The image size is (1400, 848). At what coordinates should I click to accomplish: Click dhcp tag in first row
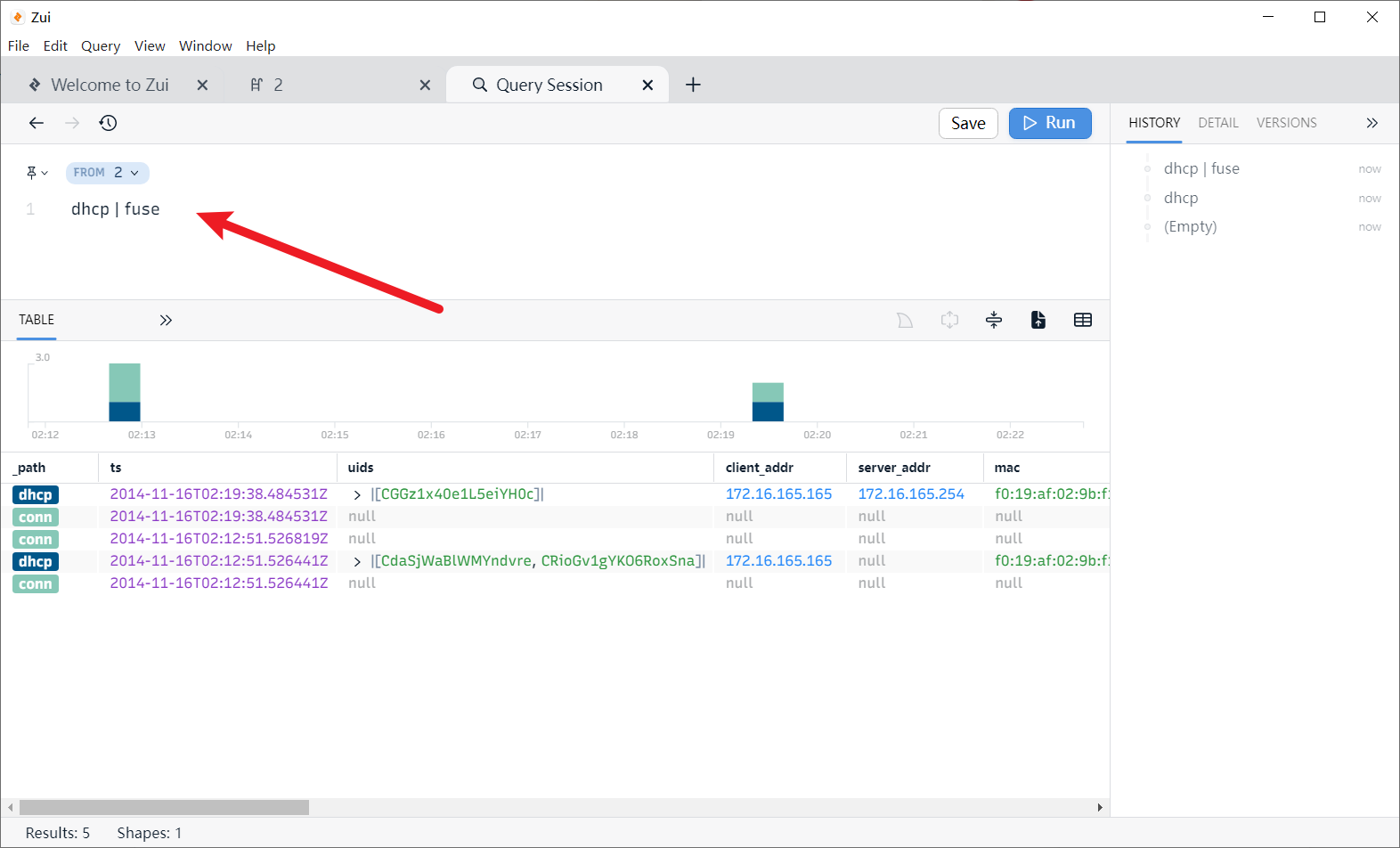pyautogui.click(x=36, y=494)
